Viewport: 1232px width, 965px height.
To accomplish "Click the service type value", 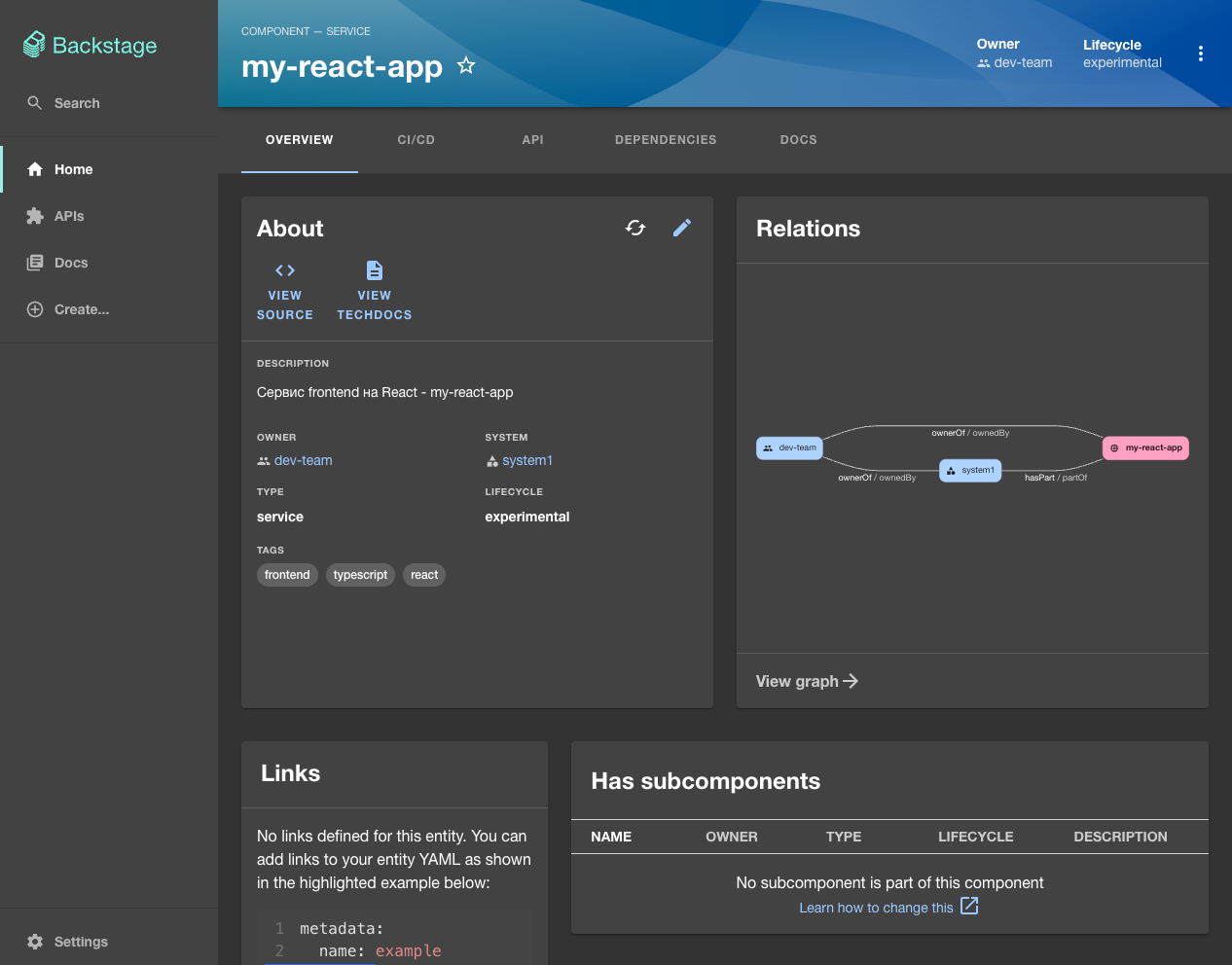I will [280, 517].
